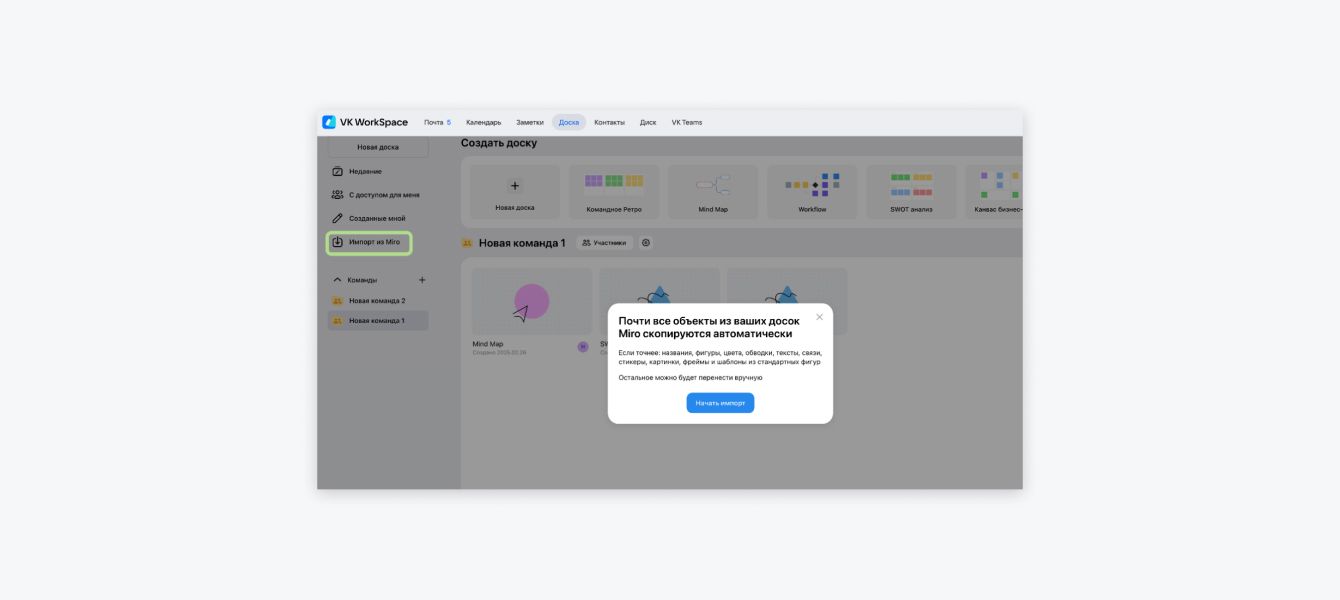1340x600 pixels.
Task: Click the Импорт из Miro download icon
Action: [338, 242]
